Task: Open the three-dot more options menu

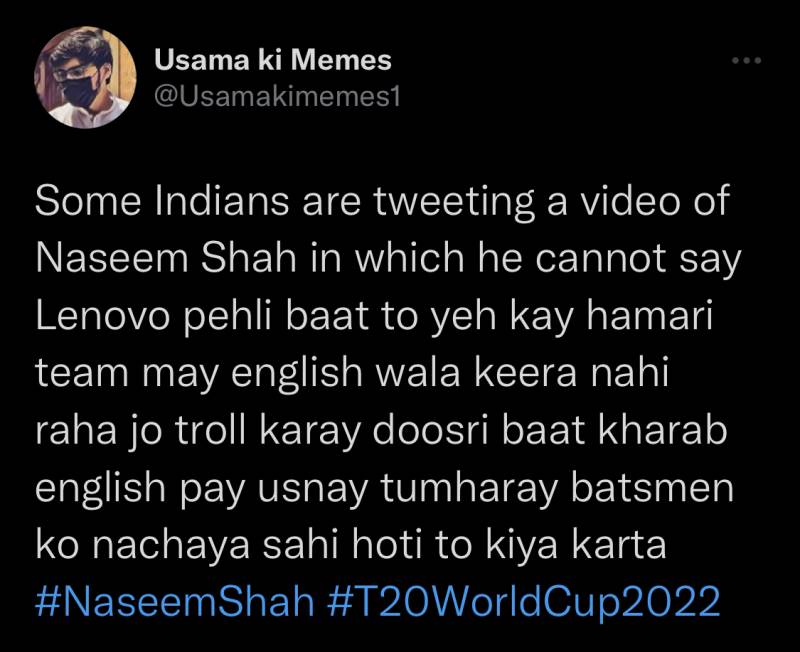Action: tap(746, 60)
